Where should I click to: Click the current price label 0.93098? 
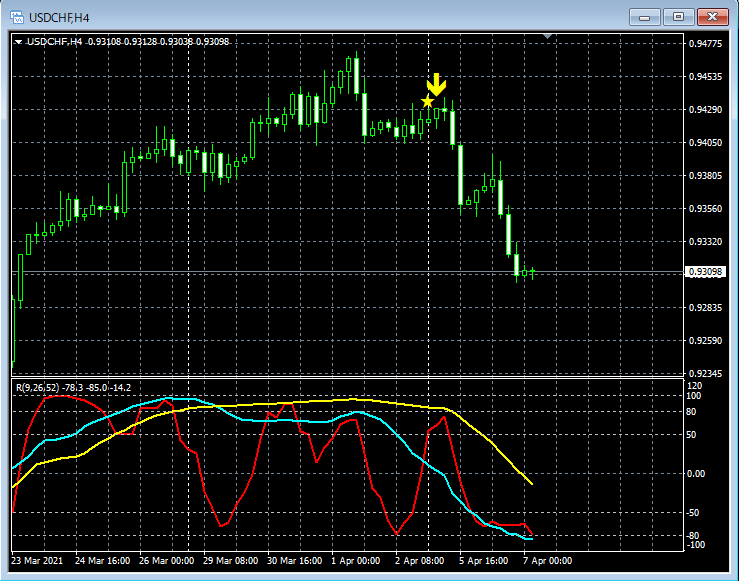click(705, 272)
